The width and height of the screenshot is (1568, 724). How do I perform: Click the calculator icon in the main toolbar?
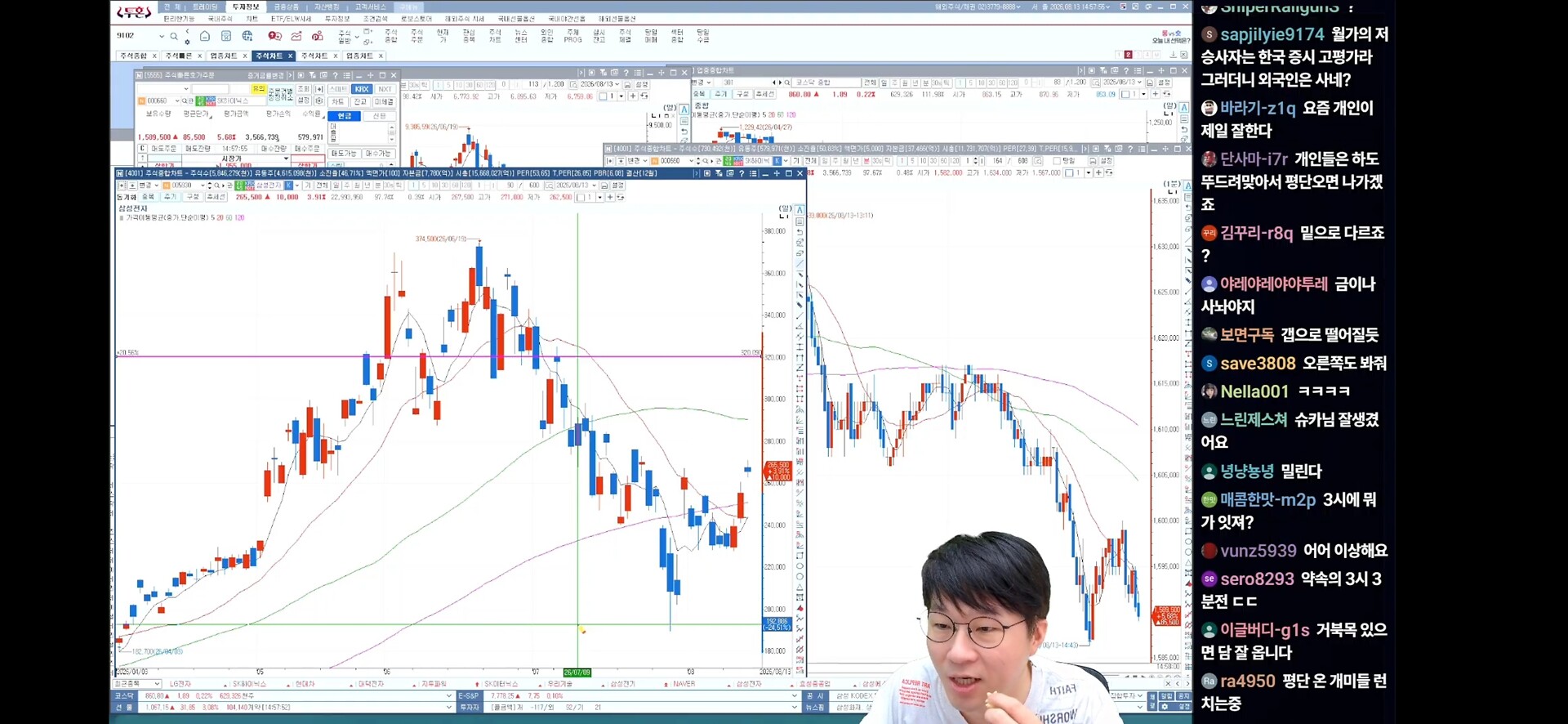click(x=226, y=36)
